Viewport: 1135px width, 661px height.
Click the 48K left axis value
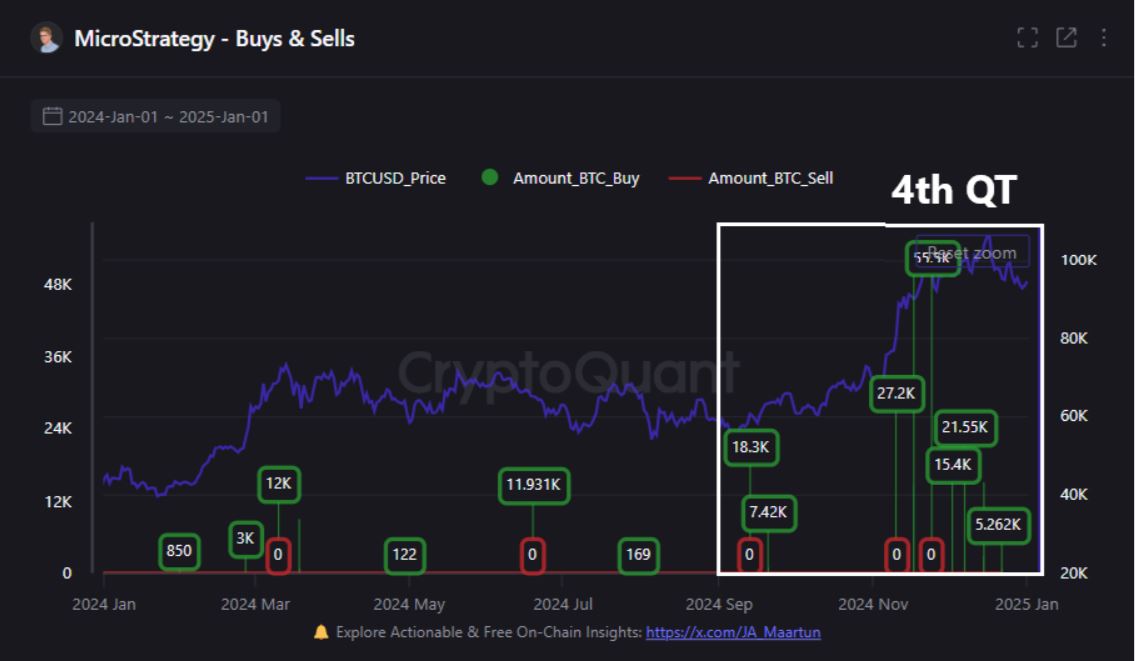pyautogui.click(x=58, y=285)
